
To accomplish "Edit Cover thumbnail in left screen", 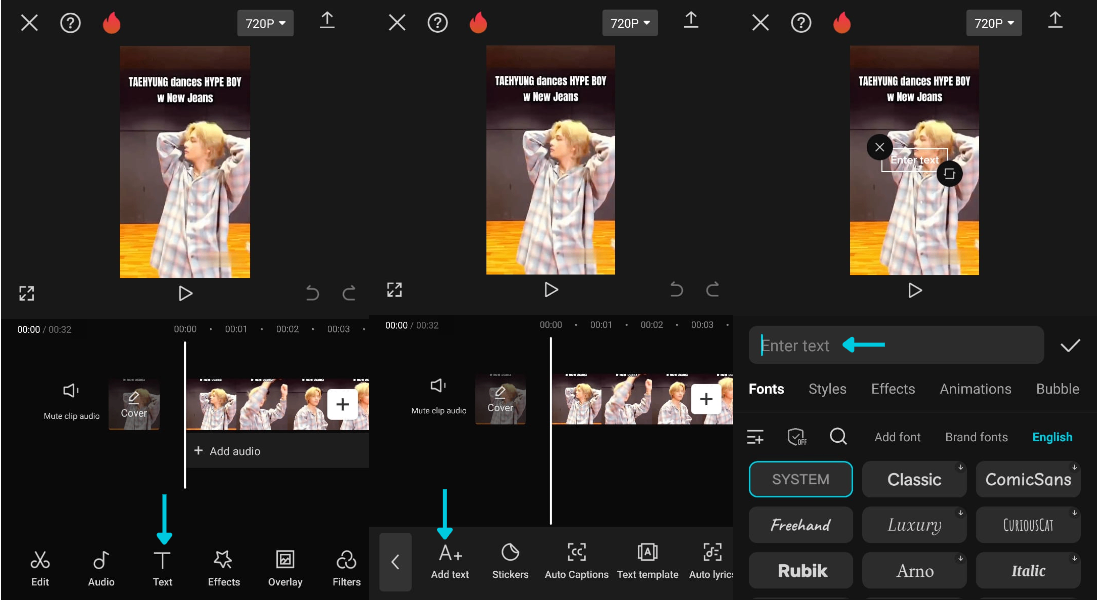I will coord(134,404).
